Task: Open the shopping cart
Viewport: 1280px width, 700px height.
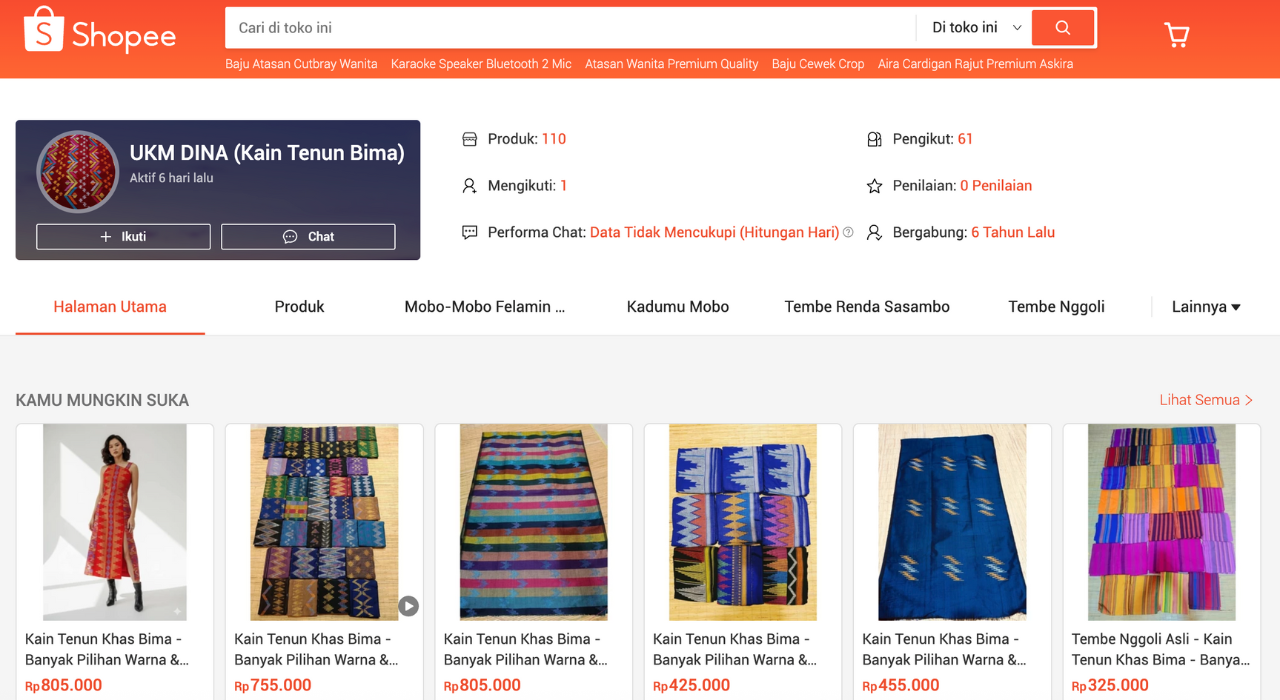Action: (x=1177, y=35)
